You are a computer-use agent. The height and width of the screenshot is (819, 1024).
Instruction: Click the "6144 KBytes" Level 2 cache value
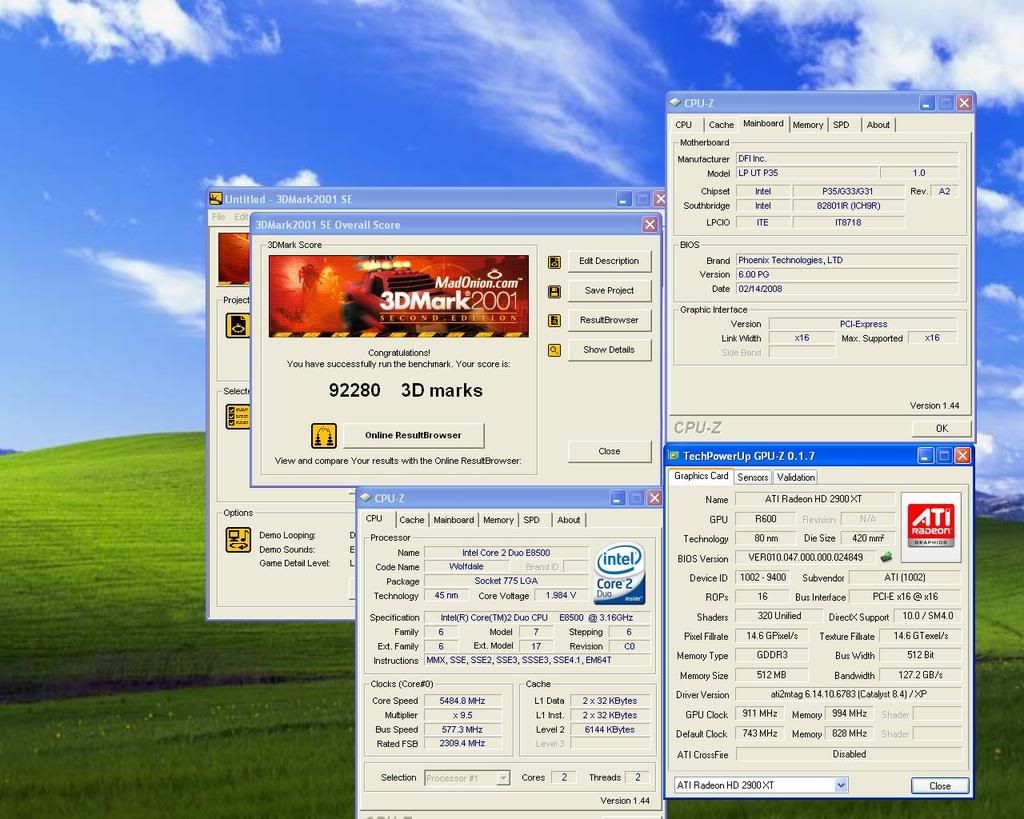click(609, 730)
